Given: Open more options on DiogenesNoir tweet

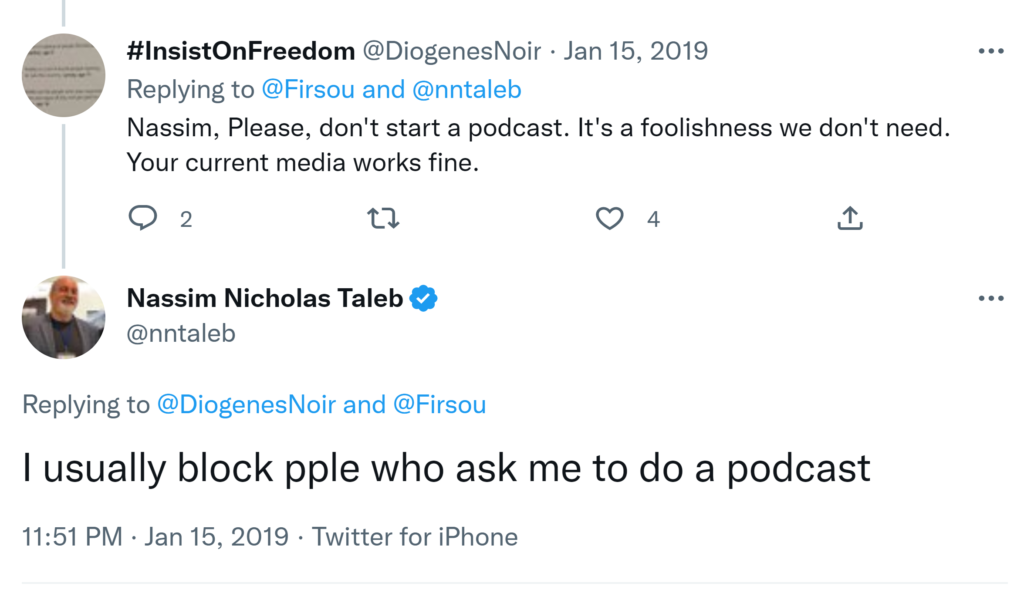Looking at the screenshot, I should pyautogui.click(x=990, y=51).
